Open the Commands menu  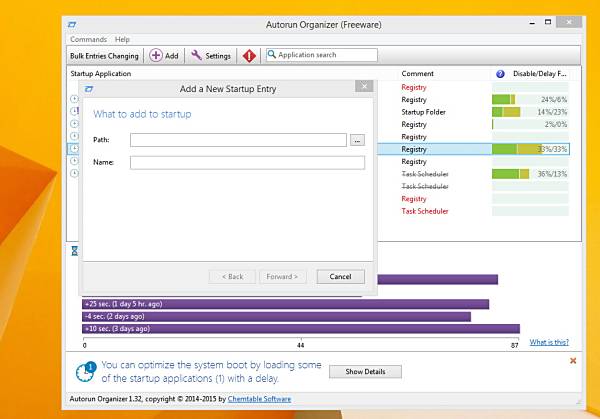[x=88, y=39]
